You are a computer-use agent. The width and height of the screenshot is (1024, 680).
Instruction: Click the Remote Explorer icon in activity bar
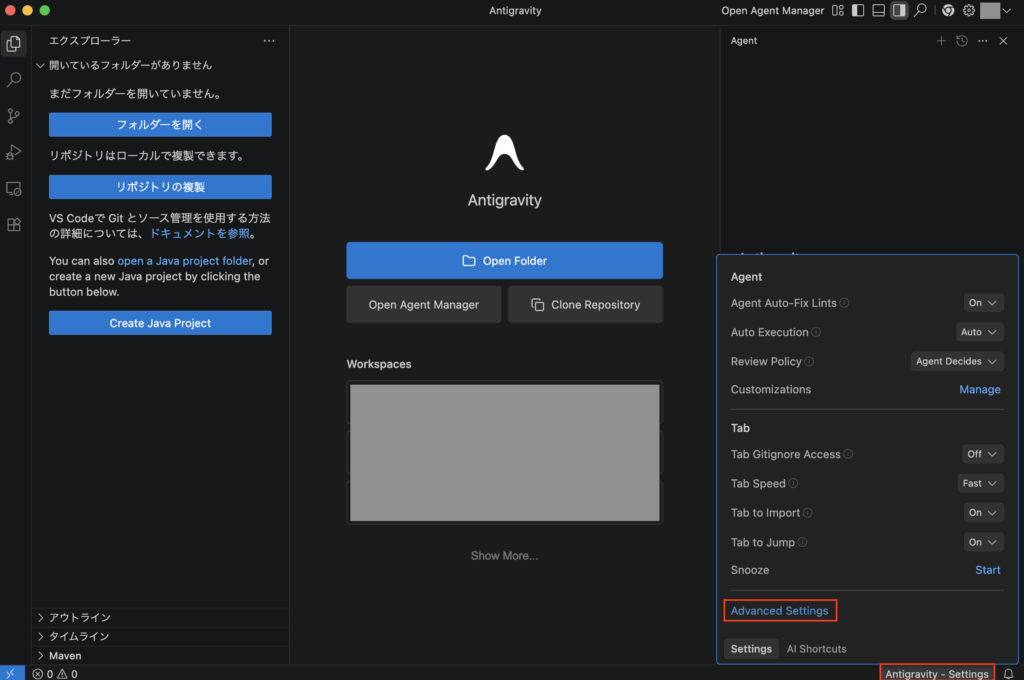click(14, 188)
